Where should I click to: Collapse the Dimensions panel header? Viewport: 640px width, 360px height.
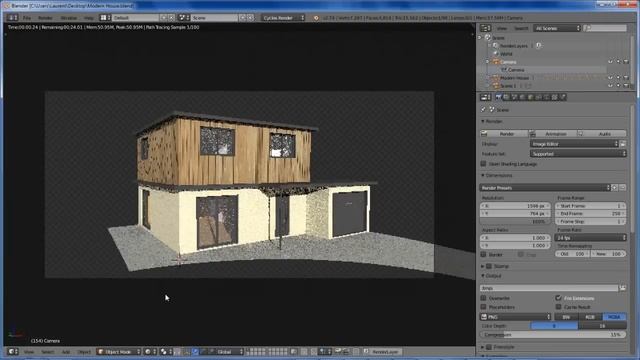tap(497, 176)
